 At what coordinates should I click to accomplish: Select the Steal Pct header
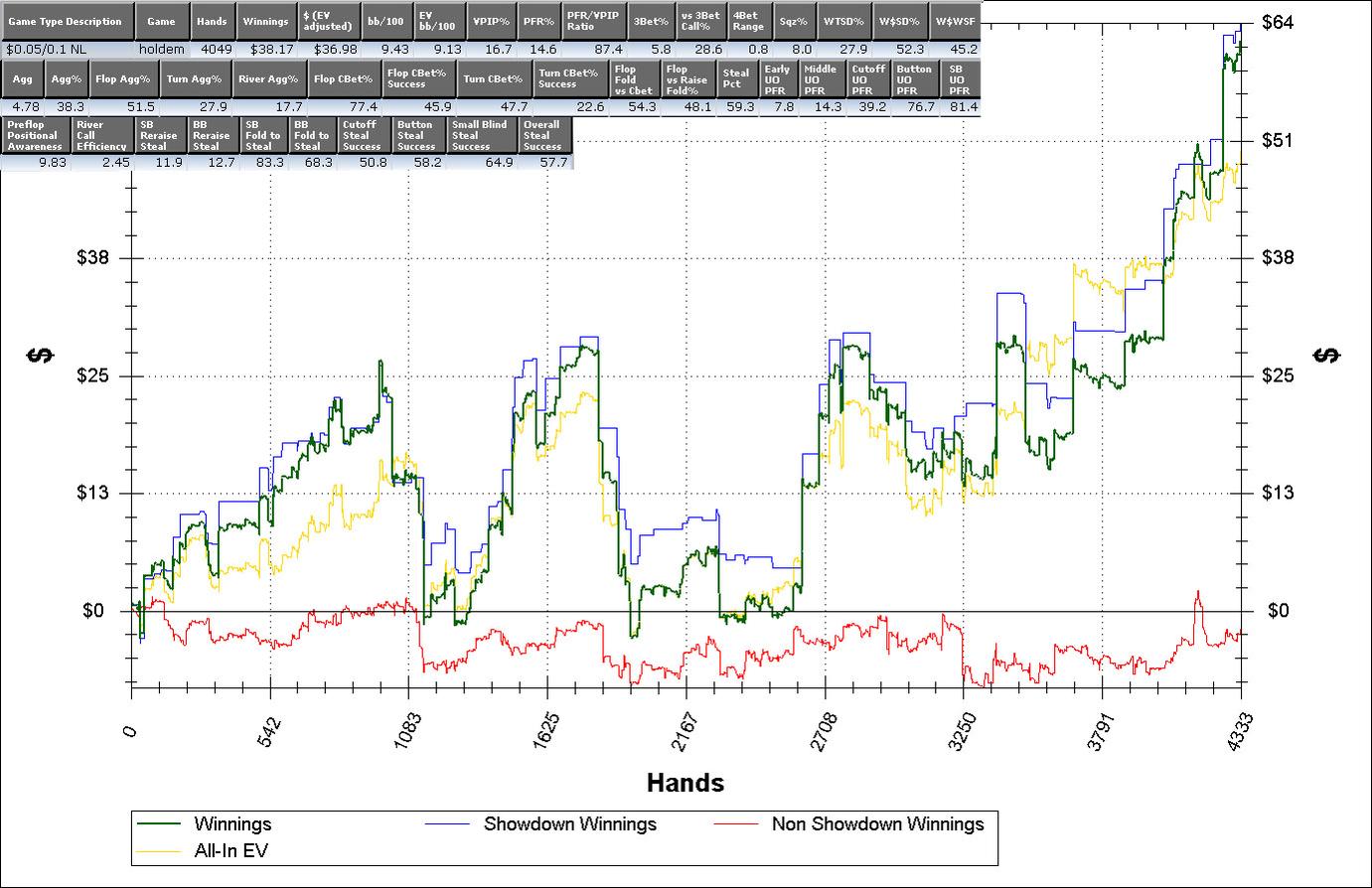tap(735, 79)
